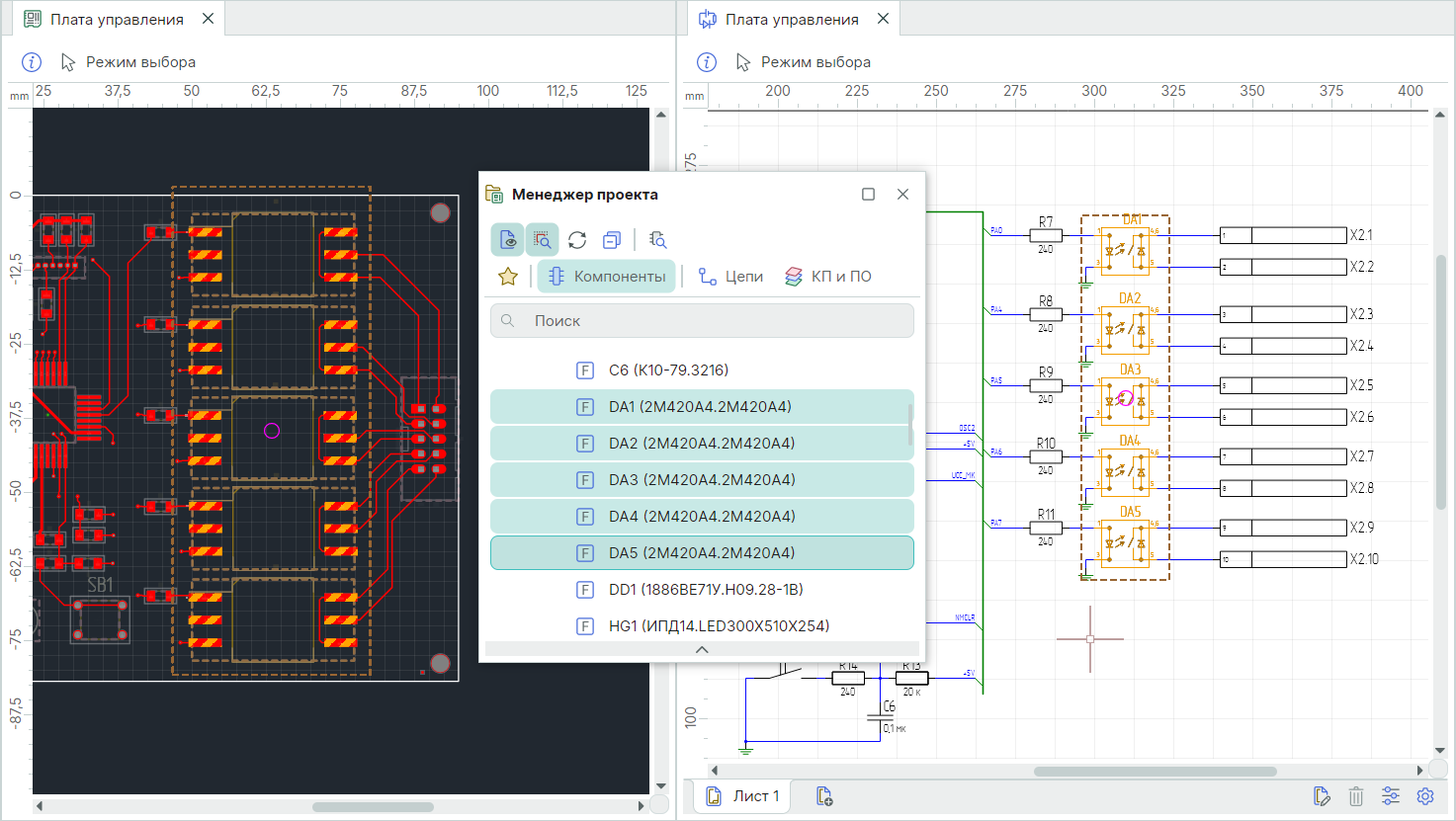The width and height of the screenshot is (1456, 821).
Task: Click the info icon in PCB editor
Action: coord(32,62)
